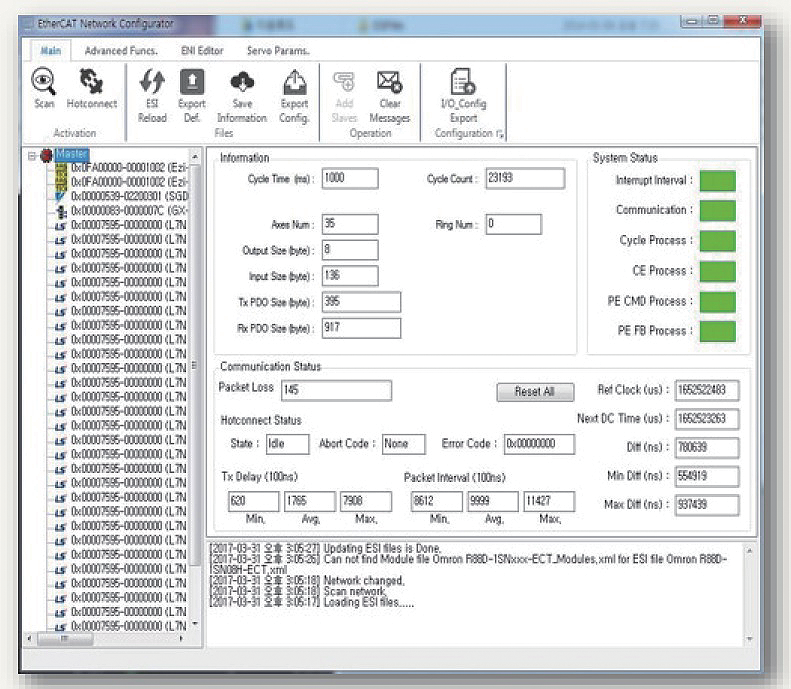Click the Input Size field
Viewport: 791px width, 689px height.
350,276
